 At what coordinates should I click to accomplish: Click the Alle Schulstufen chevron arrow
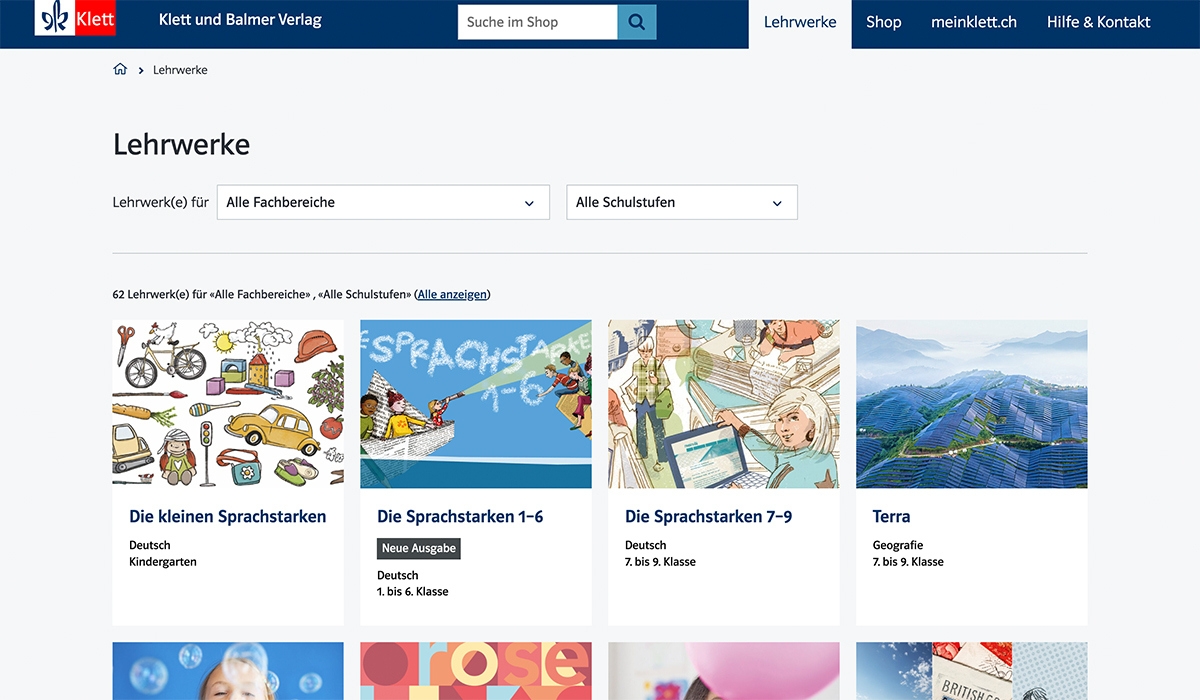point(777,203)
